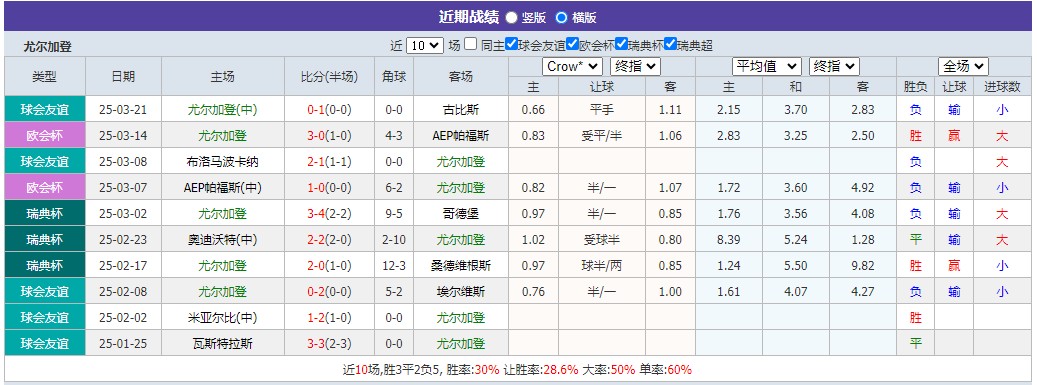
Task: Click 胜率:30% in the summary line
Action: tap(473, 370)
